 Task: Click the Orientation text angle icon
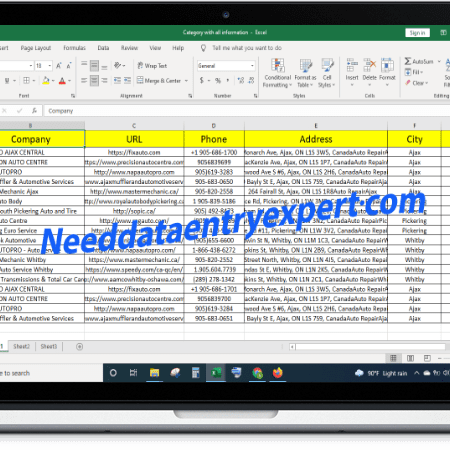117,65
